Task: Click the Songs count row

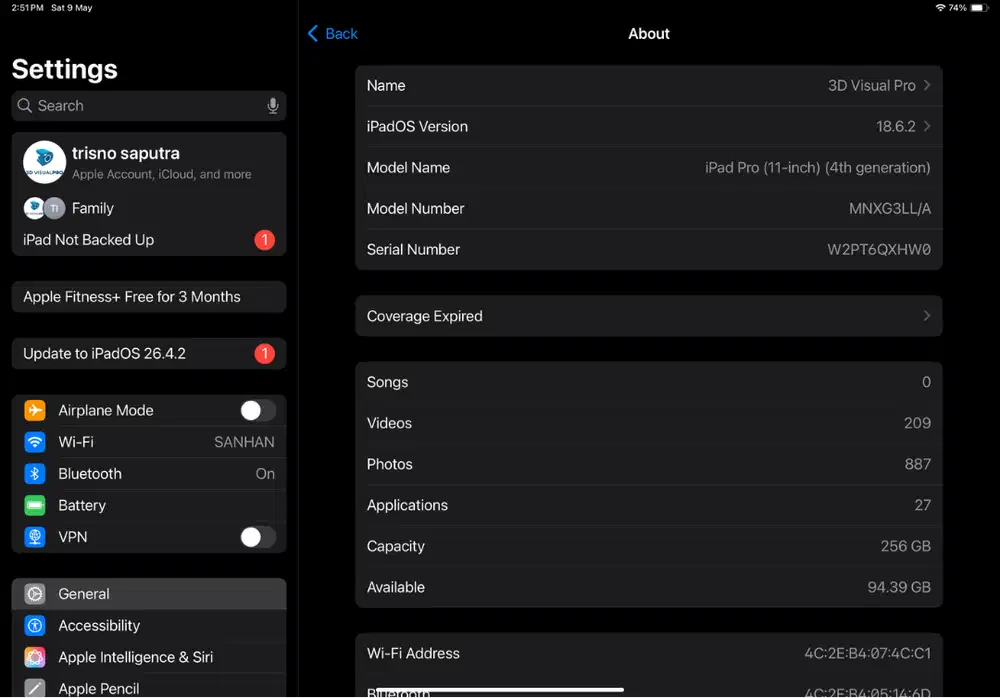Action: 649,382
